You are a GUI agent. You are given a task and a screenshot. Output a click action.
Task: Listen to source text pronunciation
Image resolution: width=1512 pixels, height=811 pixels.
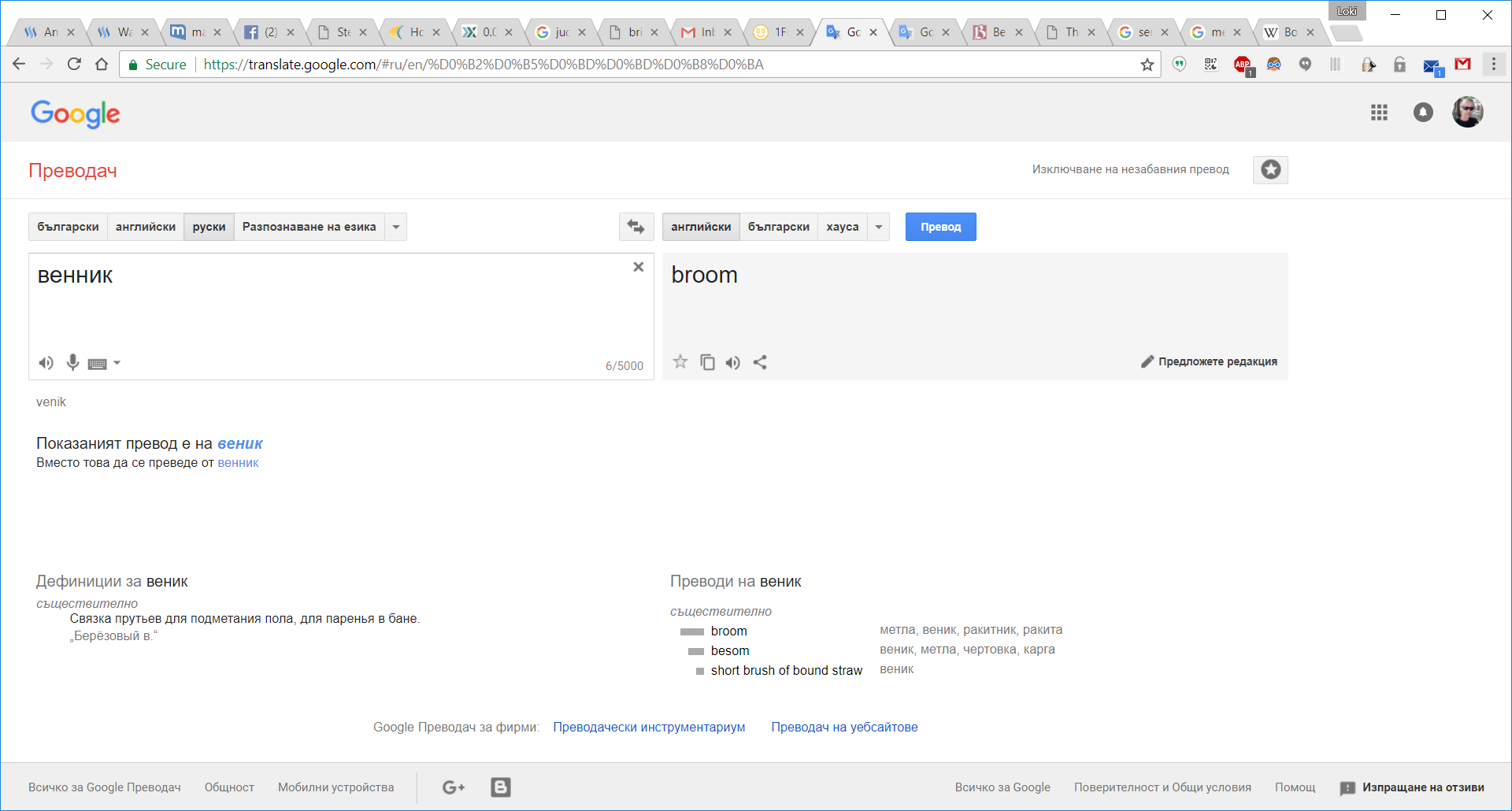pos(46,363)
